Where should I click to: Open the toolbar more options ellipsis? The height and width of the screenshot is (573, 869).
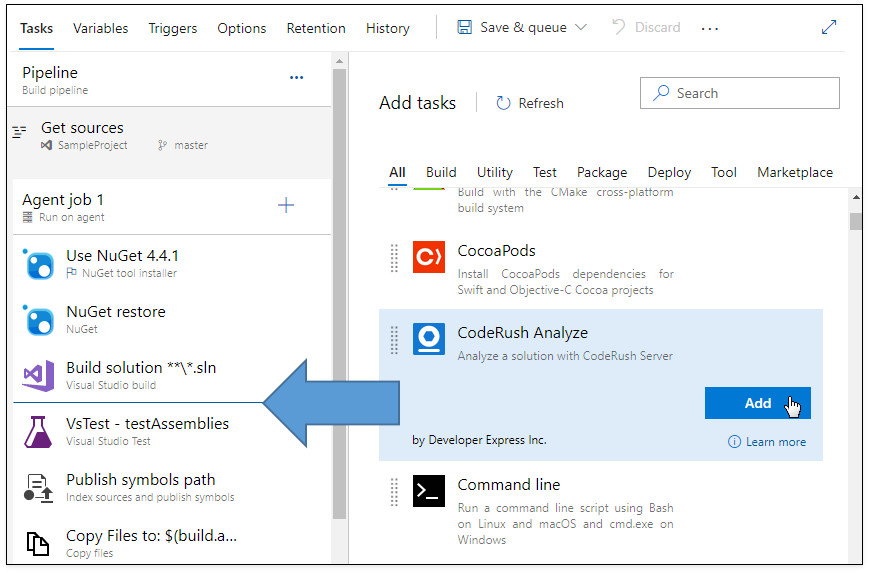[x=709, y=28]
